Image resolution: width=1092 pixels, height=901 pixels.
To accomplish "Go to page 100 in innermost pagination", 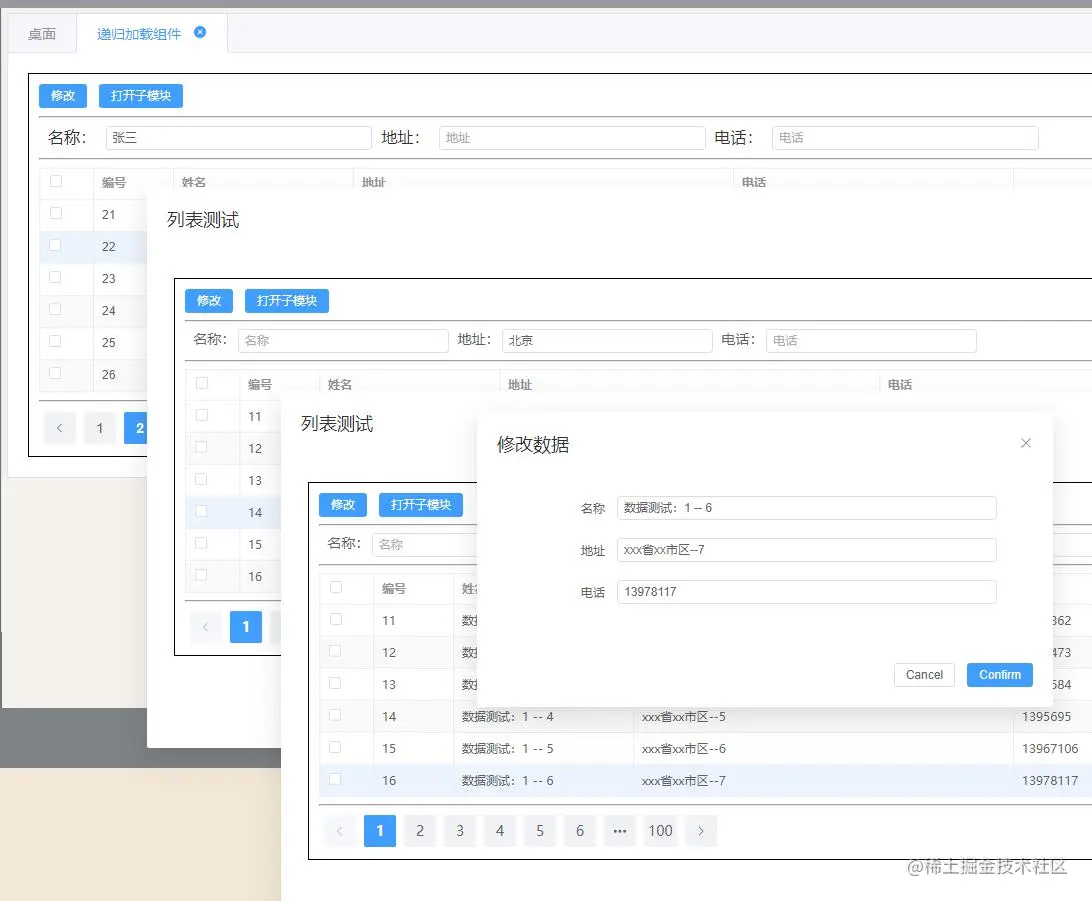I will point(660,831).
